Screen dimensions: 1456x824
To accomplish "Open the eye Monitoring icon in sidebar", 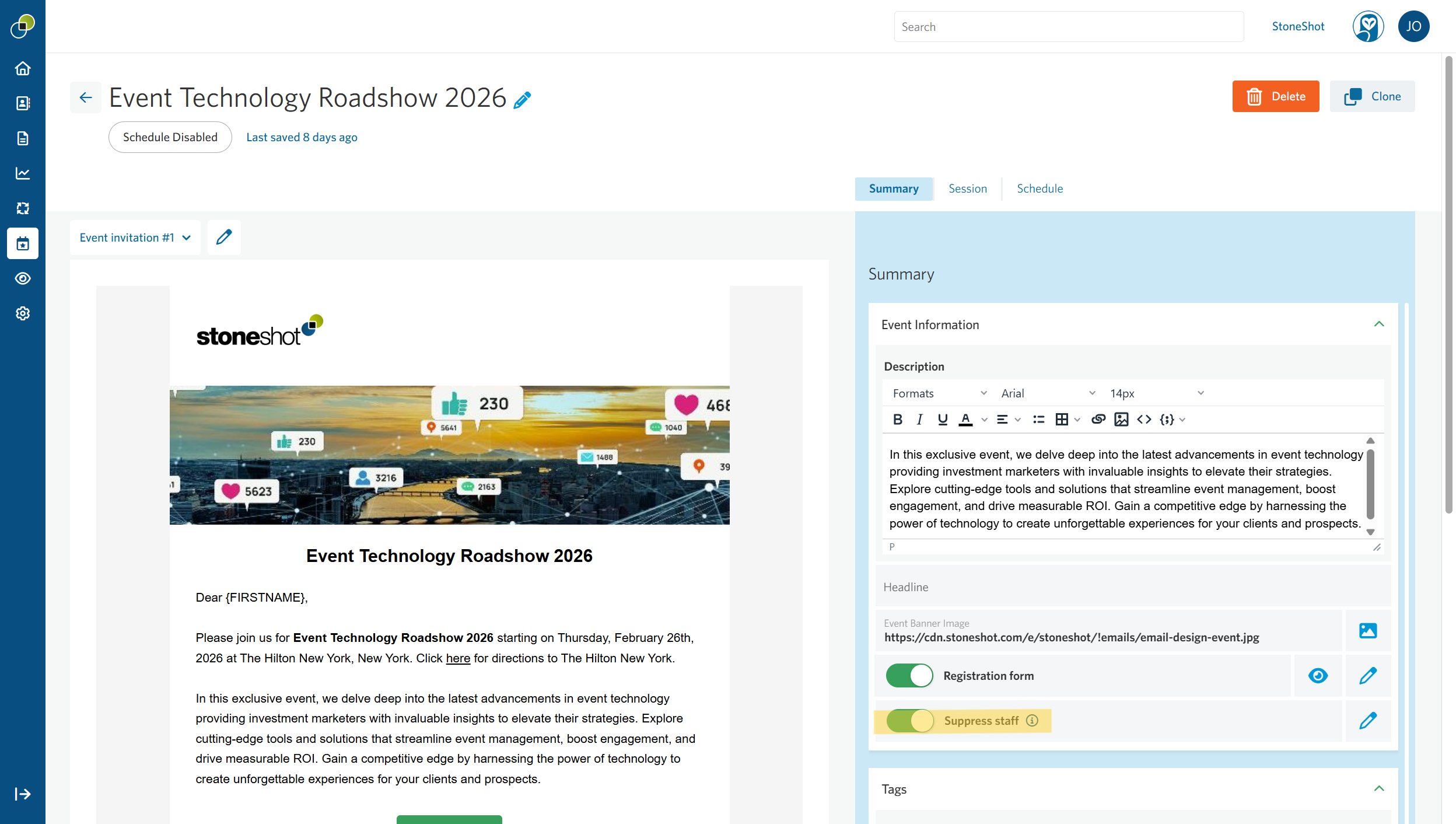I will click(23, 278).
